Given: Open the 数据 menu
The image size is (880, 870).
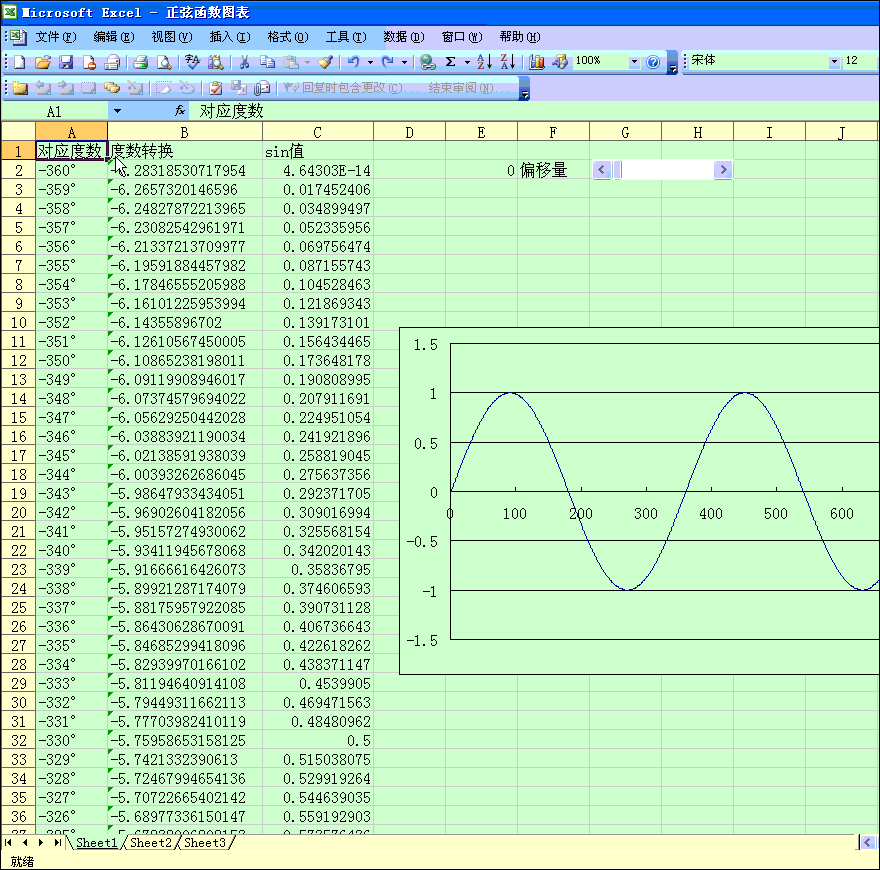Looking at the screenshot, I should point(403,37).
